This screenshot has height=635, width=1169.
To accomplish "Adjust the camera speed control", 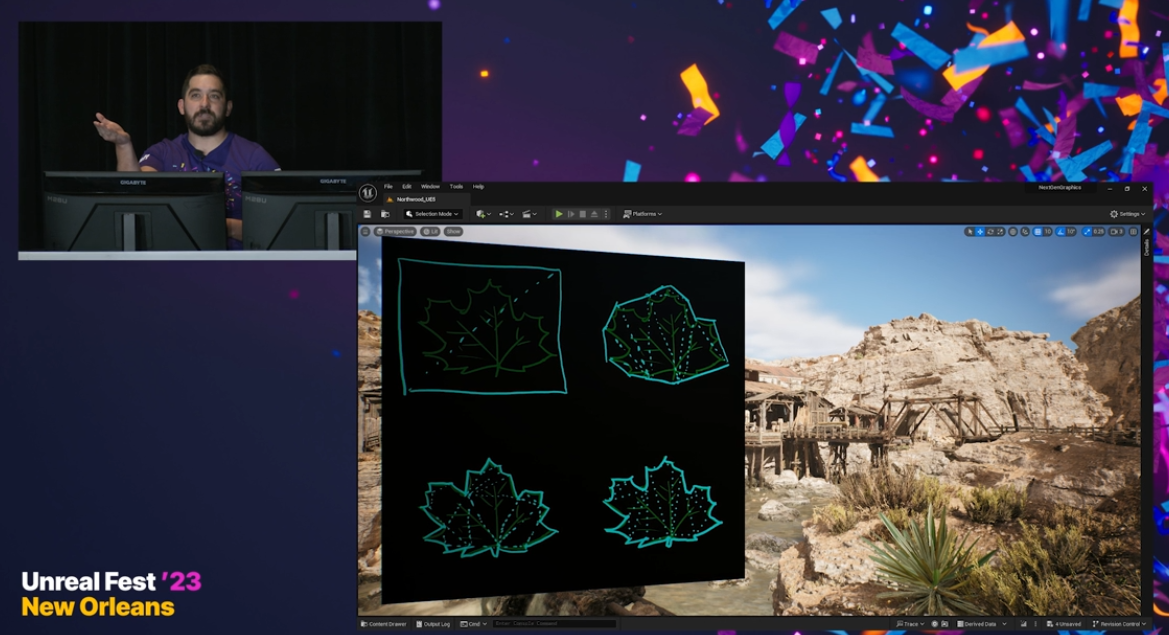I will (1117, 232).
